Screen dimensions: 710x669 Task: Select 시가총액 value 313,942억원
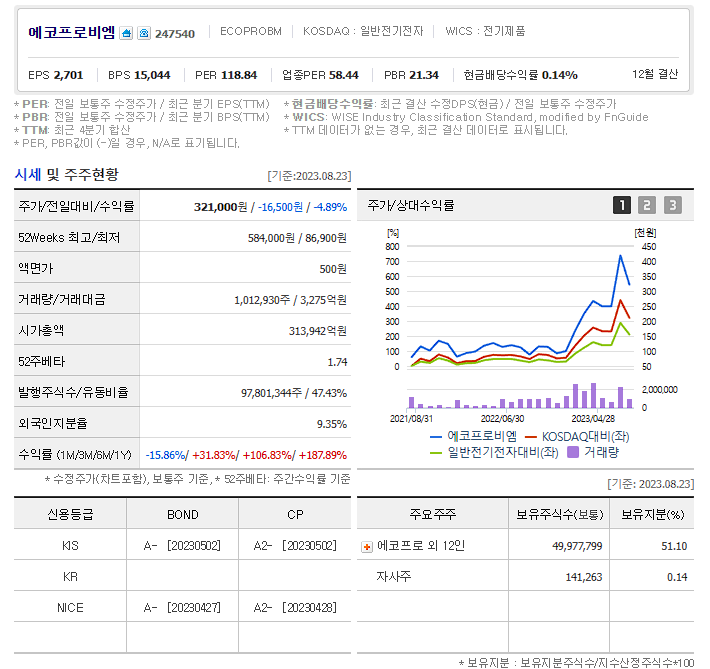[x=318, y=331]
